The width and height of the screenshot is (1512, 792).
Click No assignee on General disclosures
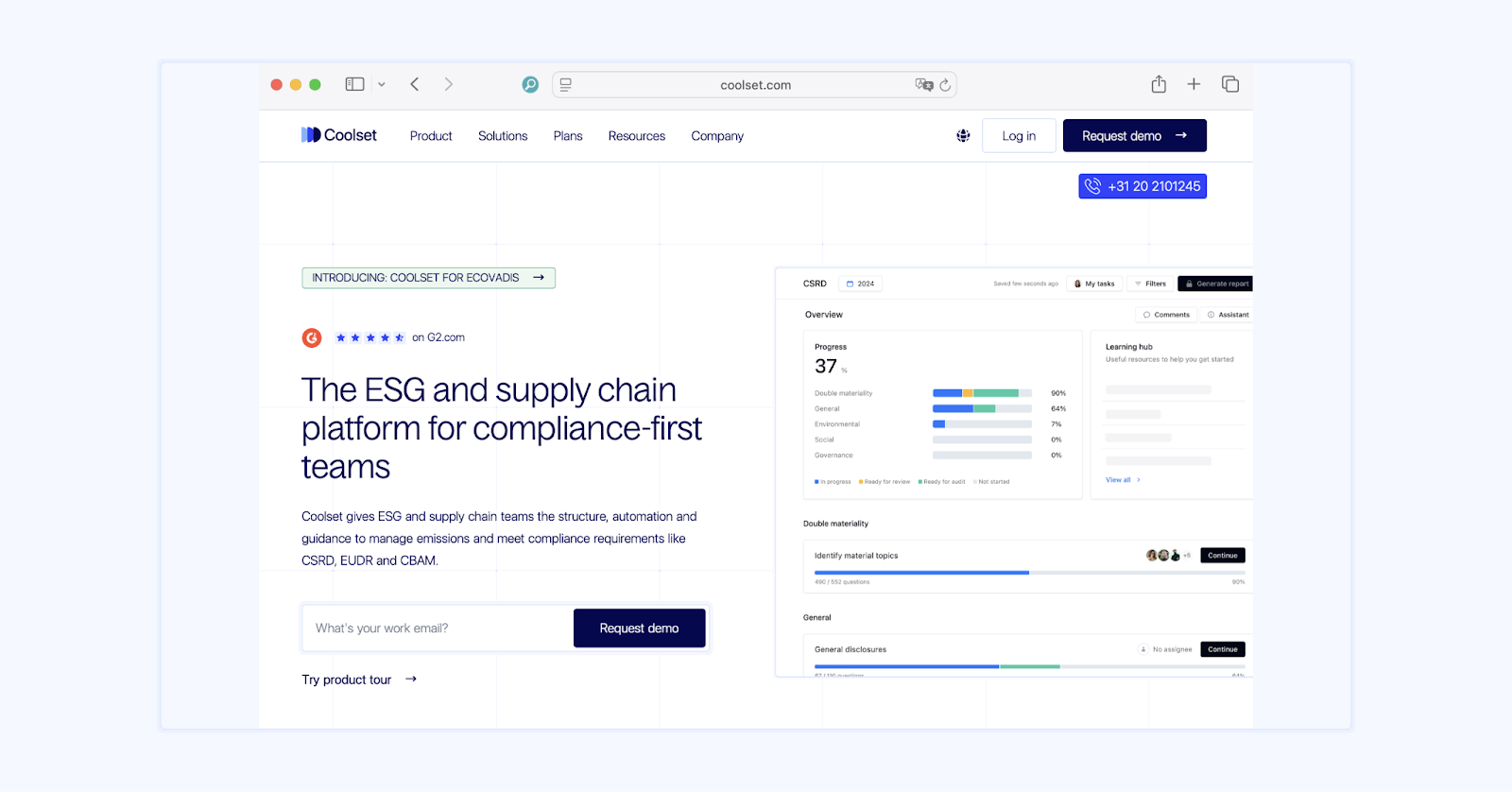coord(1165,649)
